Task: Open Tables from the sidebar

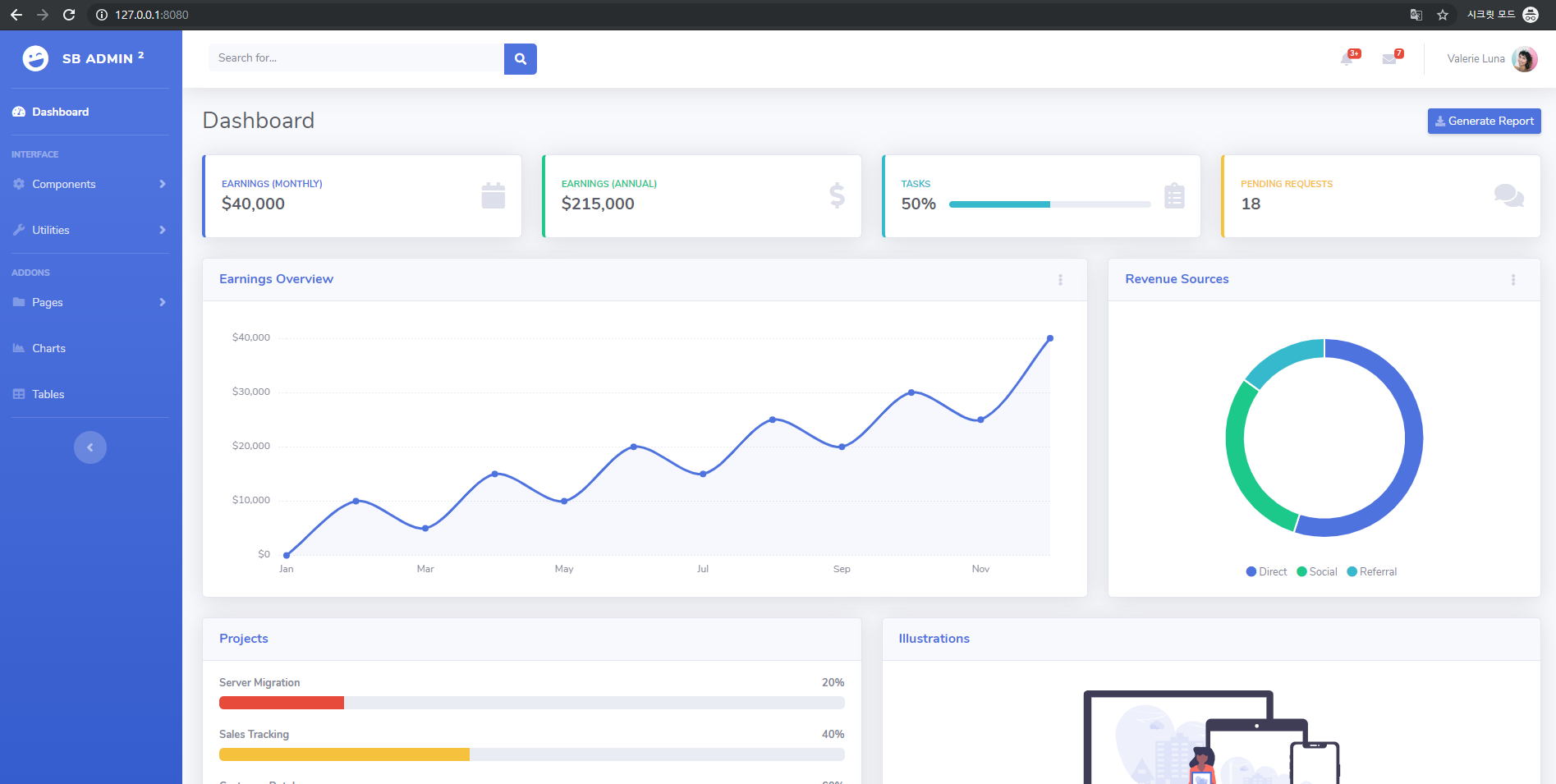Action: point(90,394)
